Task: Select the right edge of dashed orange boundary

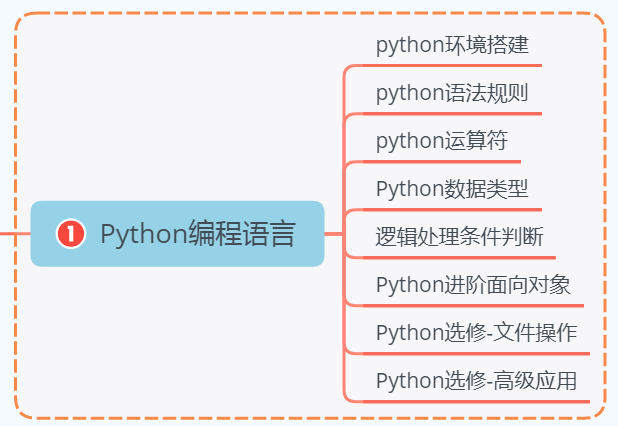Action: [605, 215]
